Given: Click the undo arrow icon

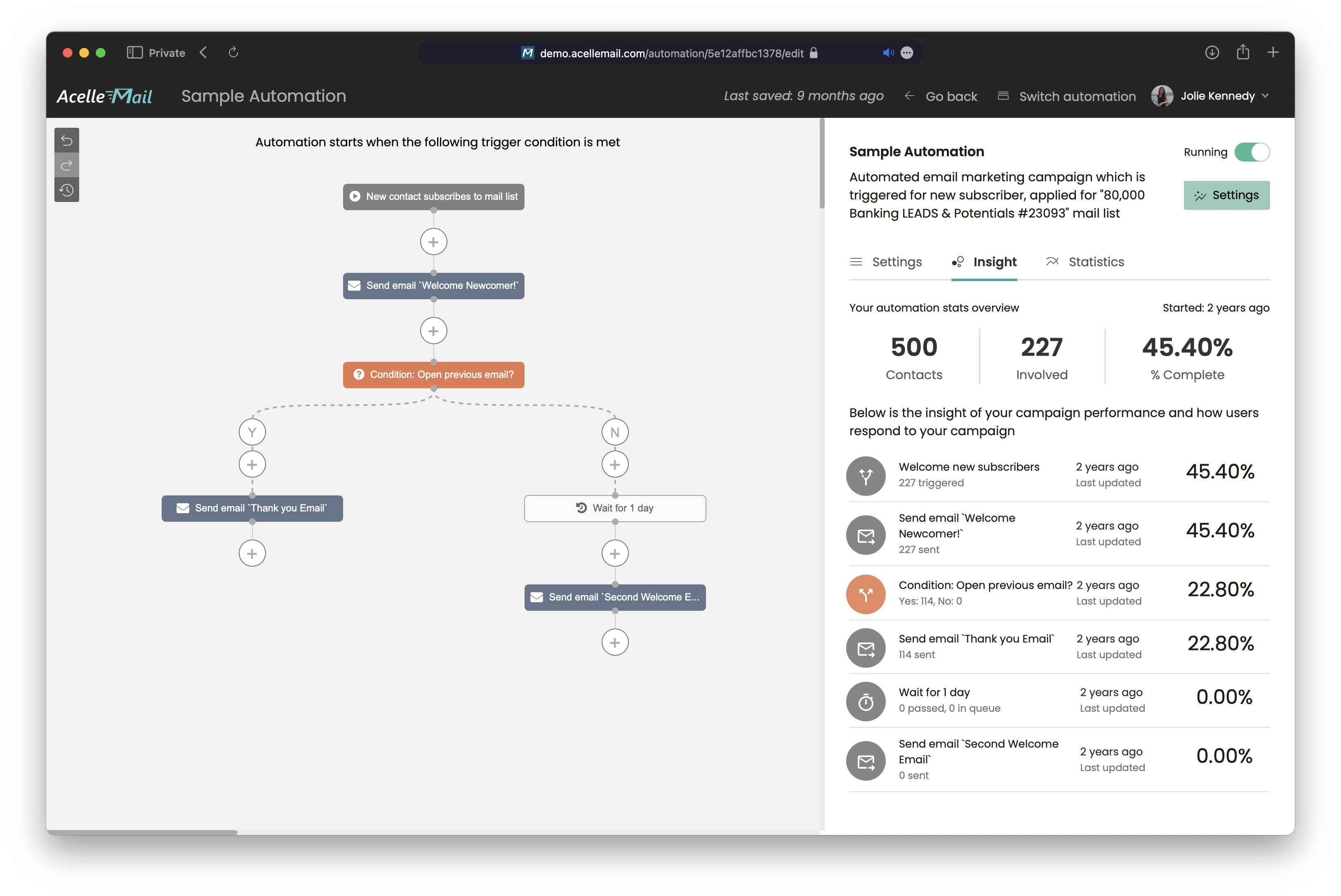Looking at the screenshot, I should click(x=66, y=140).
